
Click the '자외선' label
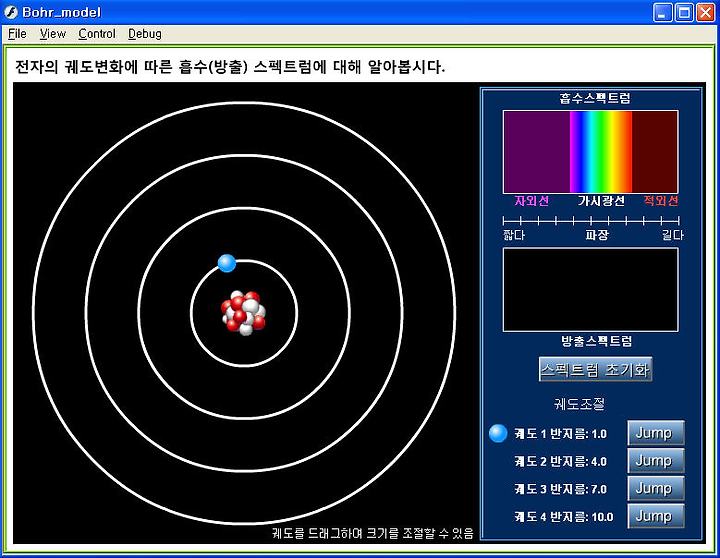tap(531, 201)
